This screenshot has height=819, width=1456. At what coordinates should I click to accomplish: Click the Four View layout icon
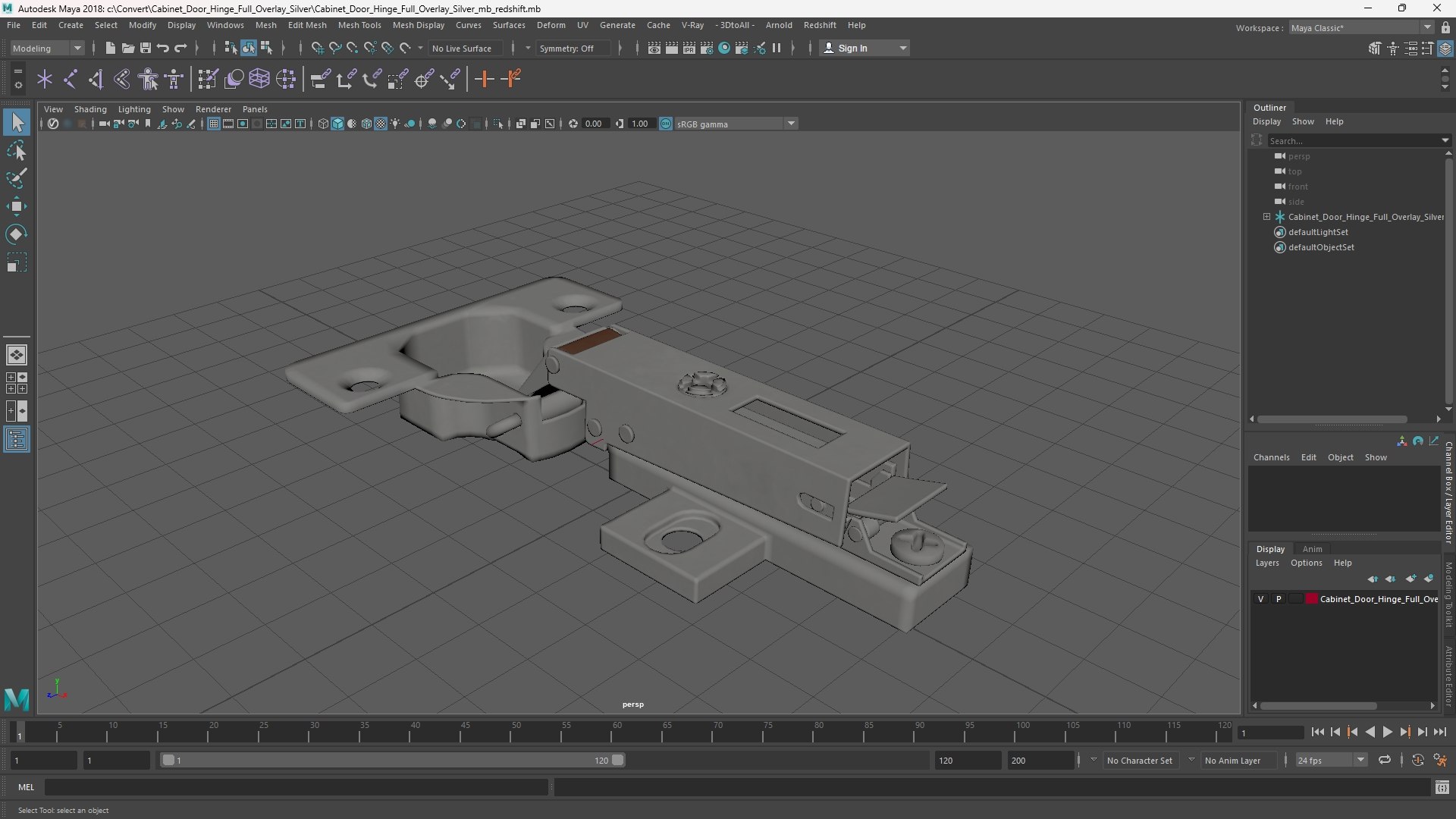(17, 383)
